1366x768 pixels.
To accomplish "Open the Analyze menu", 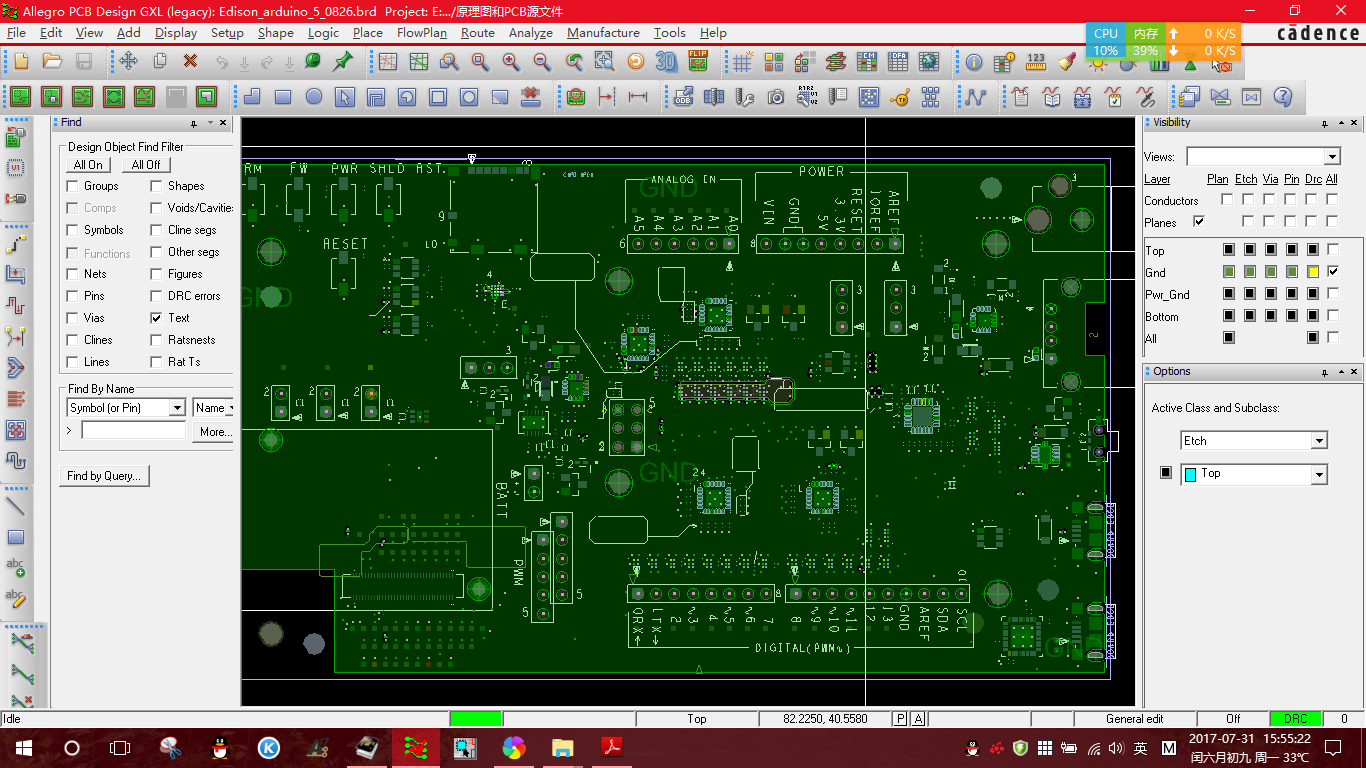I will [x=531, y=33].
